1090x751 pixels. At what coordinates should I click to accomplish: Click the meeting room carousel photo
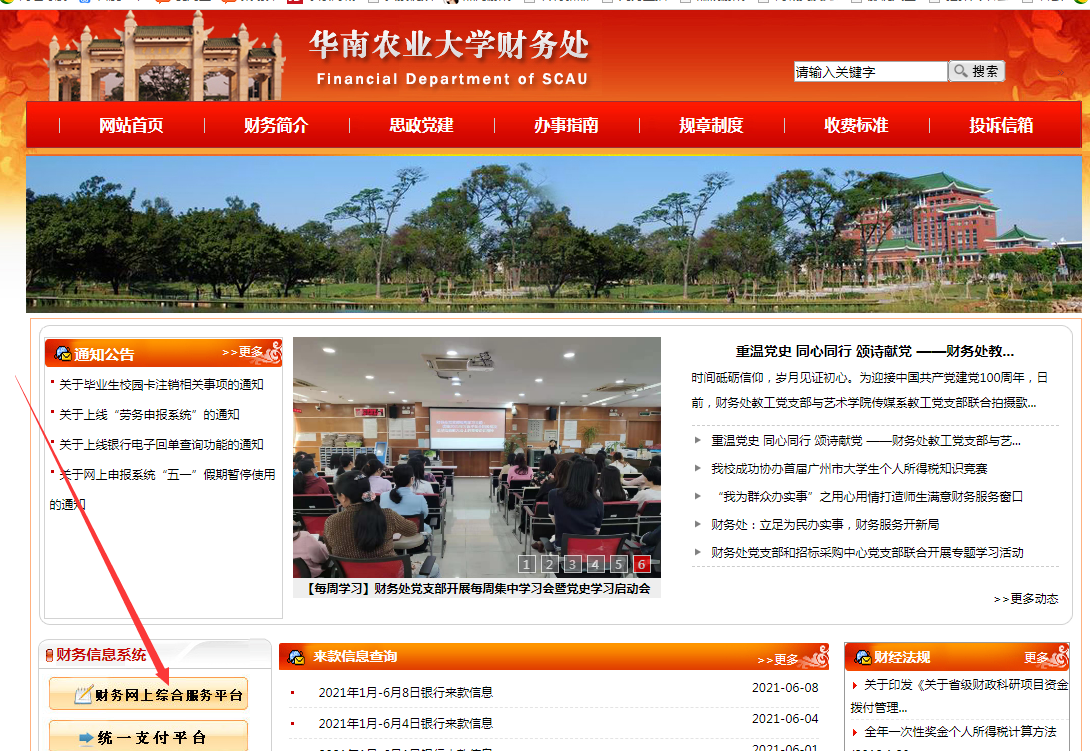pyautogui.click(x=477, y=457)
